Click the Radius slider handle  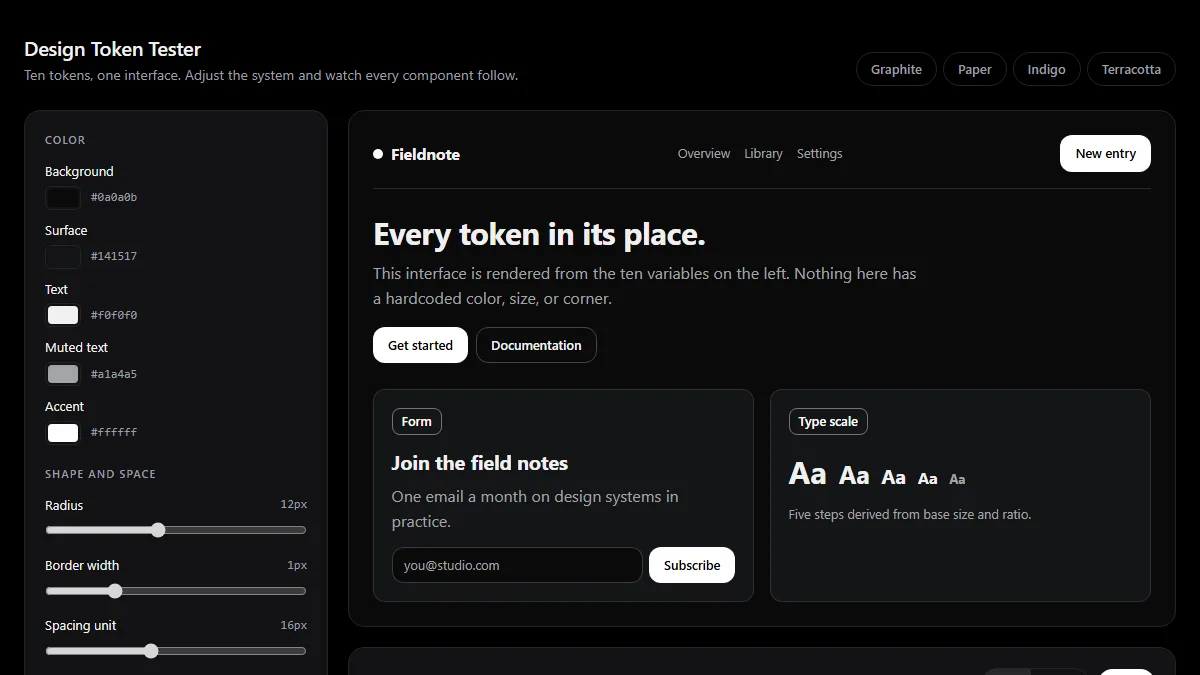pos(158,530)
